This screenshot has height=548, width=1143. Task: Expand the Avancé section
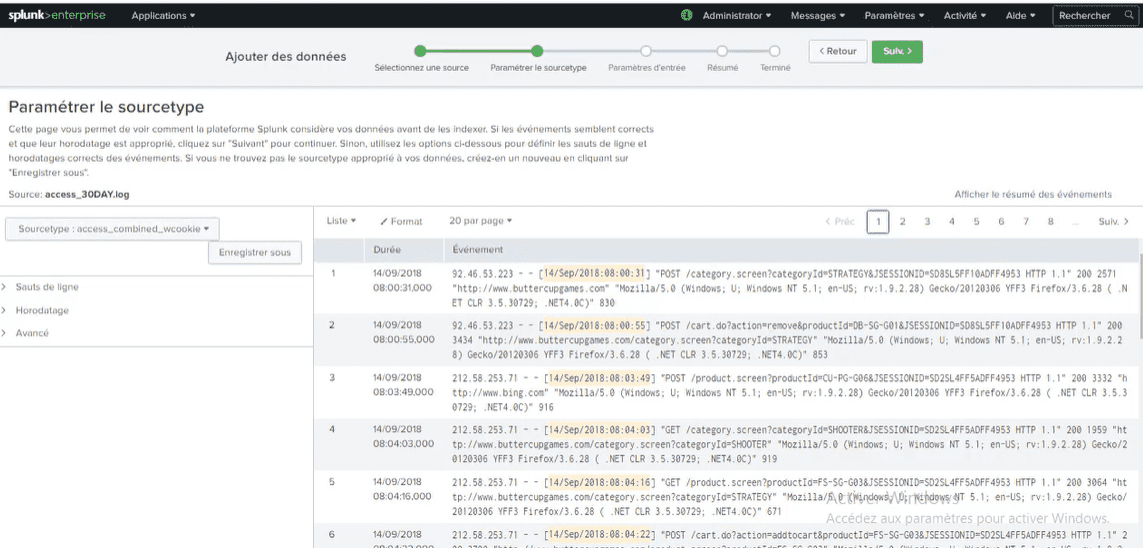tap(32, 333)
